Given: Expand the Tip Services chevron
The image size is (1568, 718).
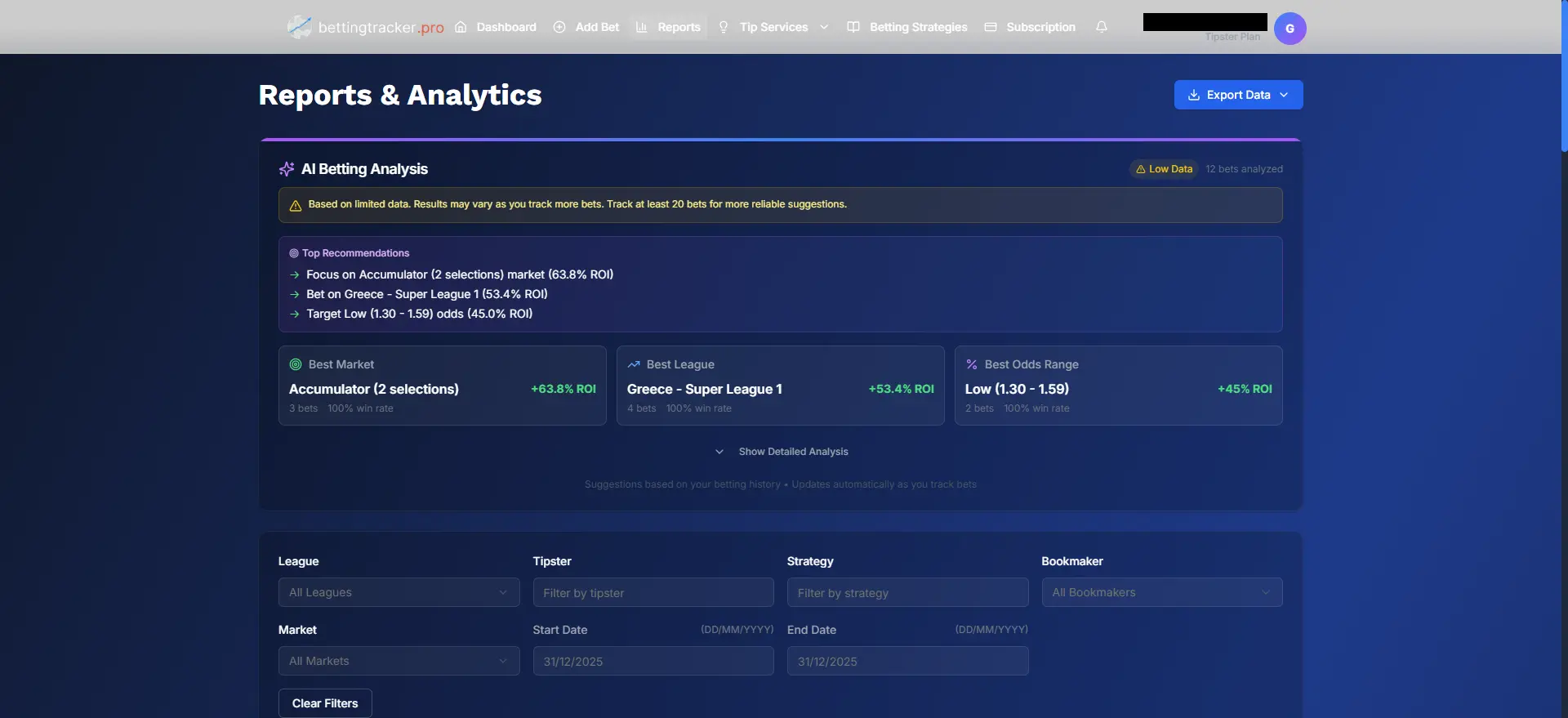Looking at the screenshot, I should [x=824, y=27].
